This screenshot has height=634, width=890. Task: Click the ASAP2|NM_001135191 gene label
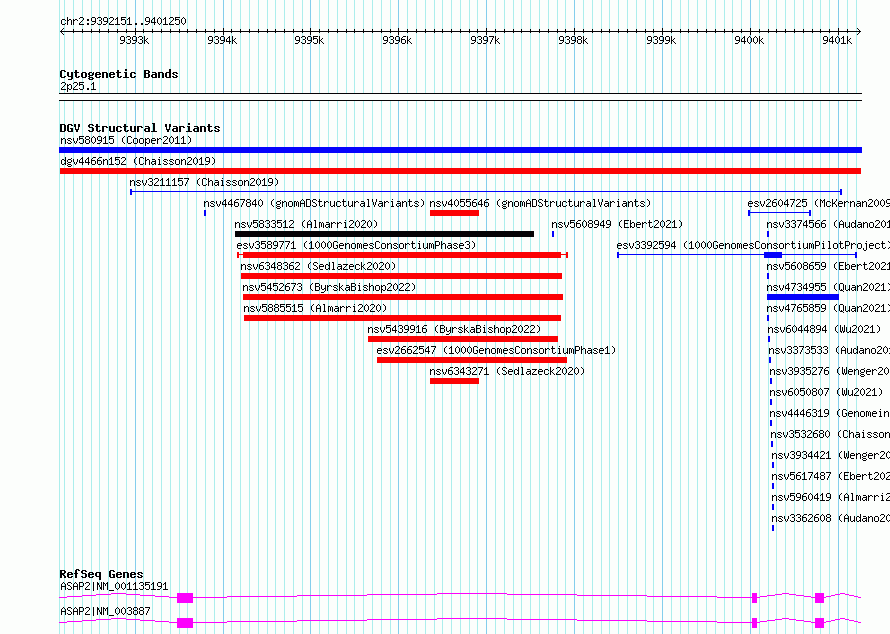pos(114,586)
